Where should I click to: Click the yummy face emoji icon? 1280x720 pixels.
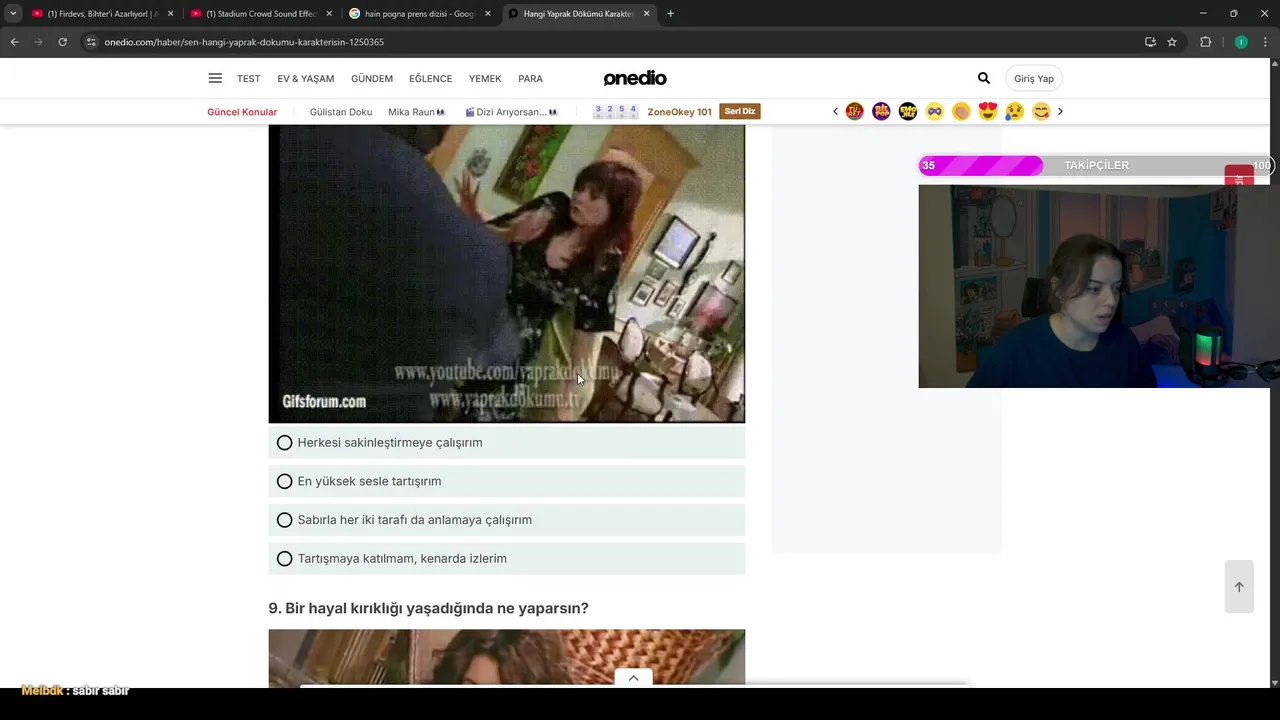pyautogui.click(x=1041, y=112)
